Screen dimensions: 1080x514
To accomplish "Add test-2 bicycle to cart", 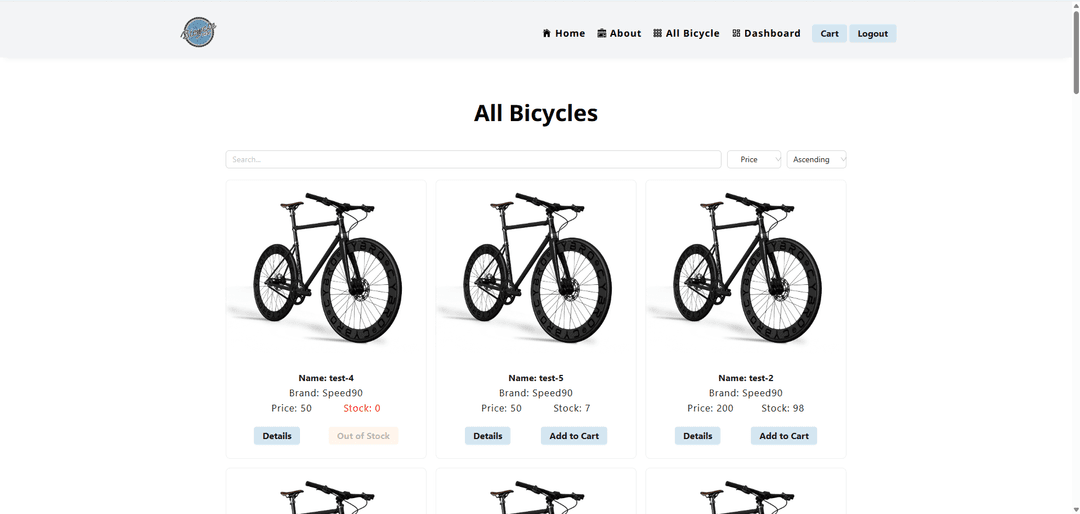I will point(784,436).
